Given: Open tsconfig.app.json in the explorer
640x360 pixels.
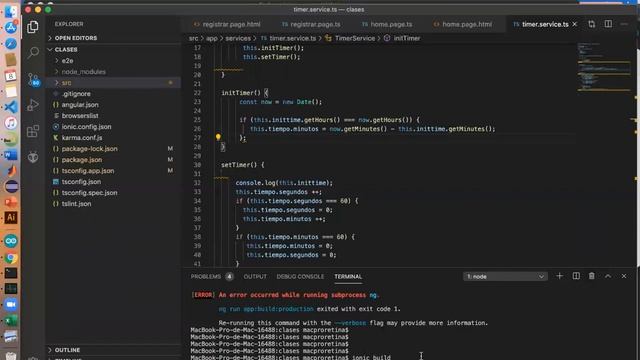Looking at the screenshot, I should [x=88, y=171].
